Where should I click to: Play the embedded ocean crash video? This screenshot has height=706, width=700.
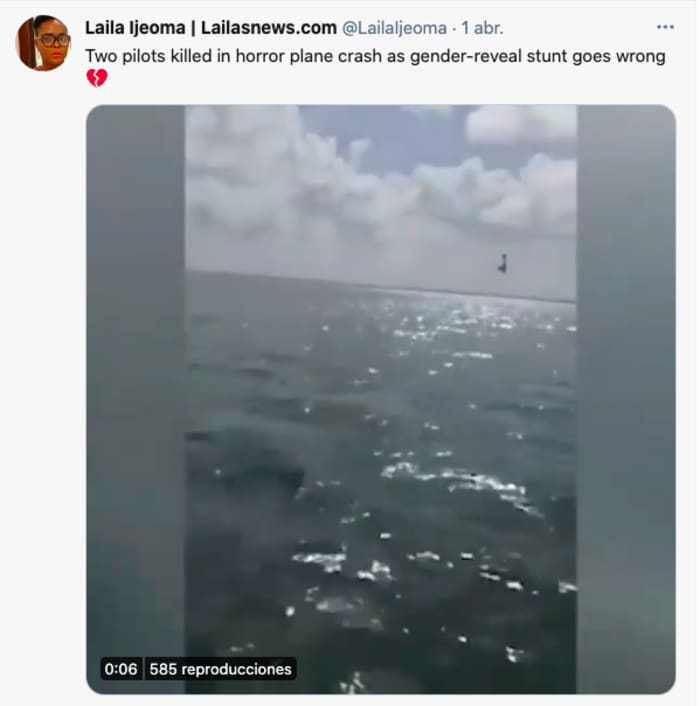click(381, 399)
